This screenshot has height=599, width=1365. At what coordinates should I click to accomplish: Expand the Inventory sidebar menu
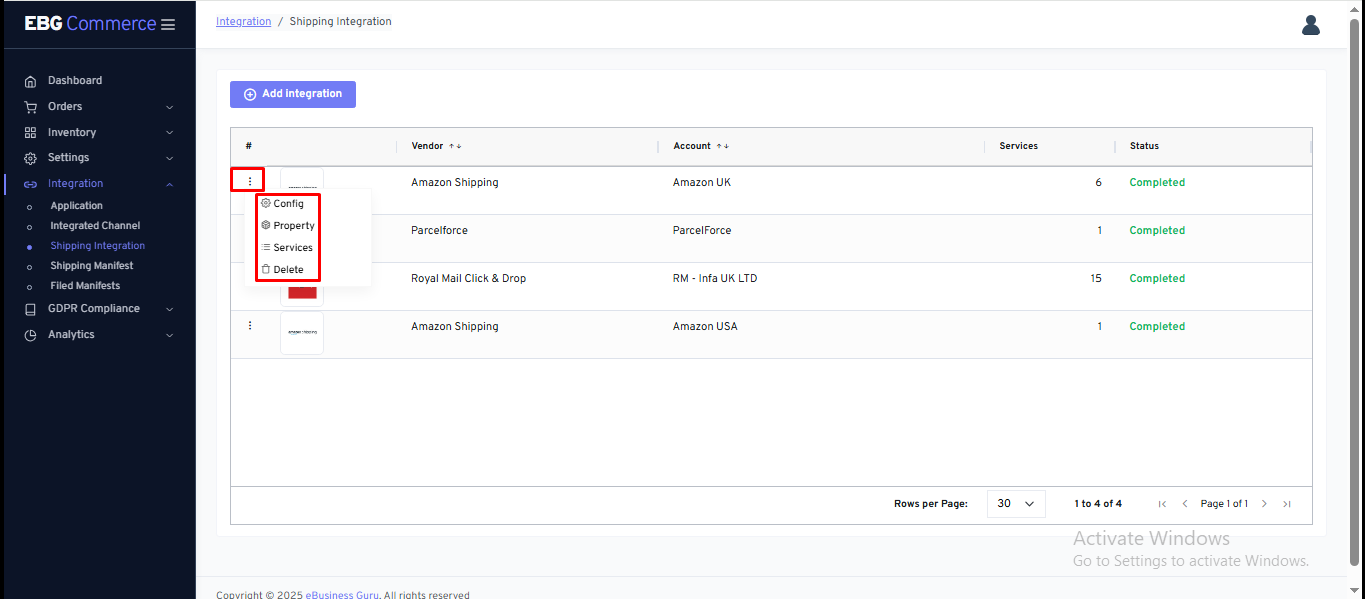click(x=98, y=133)
